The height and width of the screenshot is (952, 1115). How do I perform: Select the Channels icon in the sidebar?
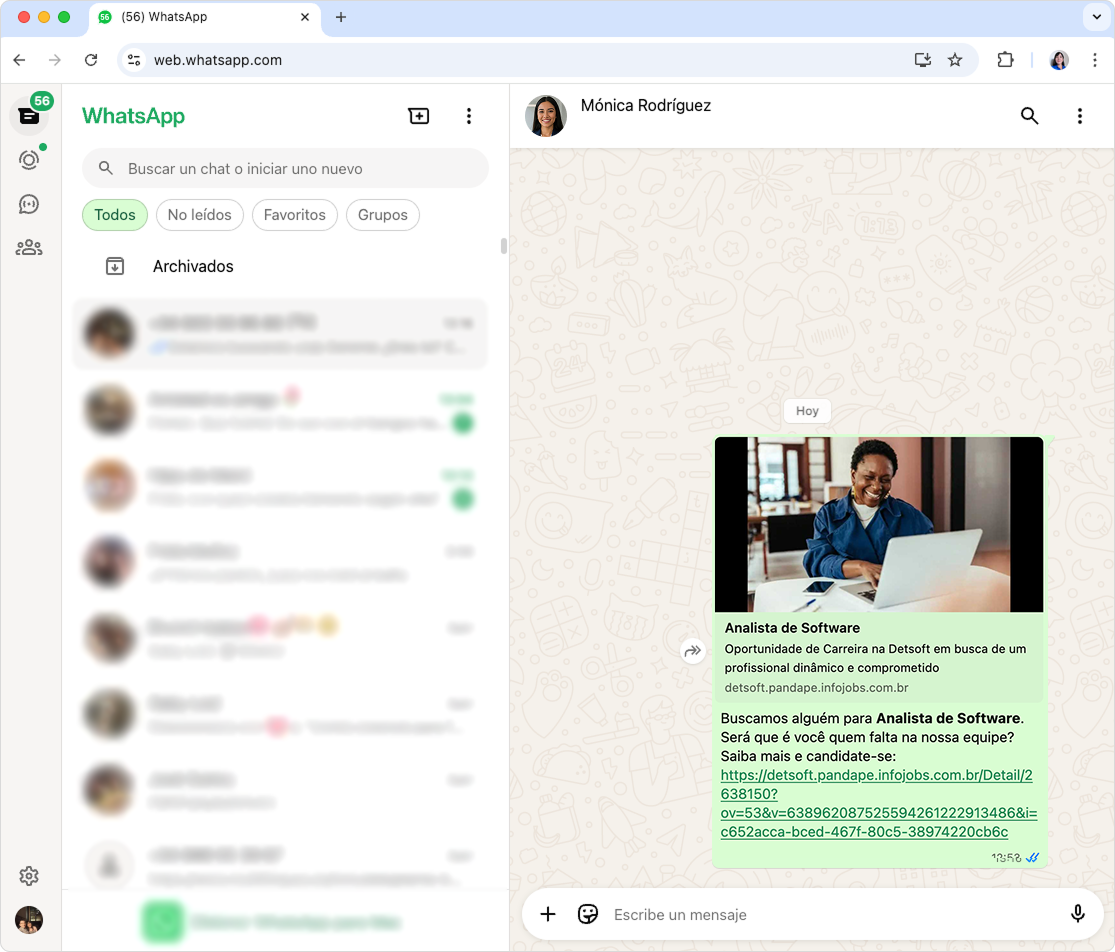click(29, 203)
